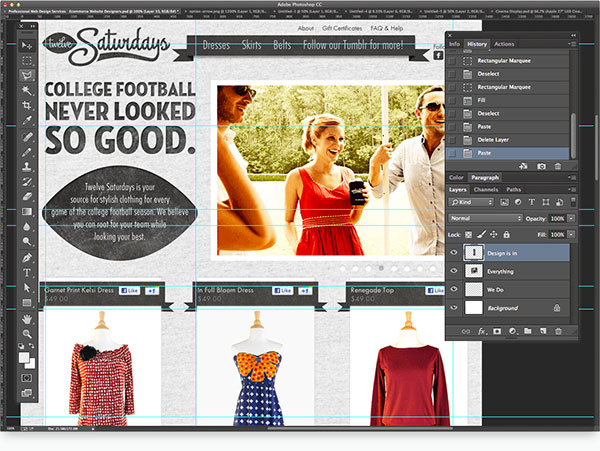This screenshot has height=451, width=600.
Task: Switch to the Actions tab
Action: 505,45
